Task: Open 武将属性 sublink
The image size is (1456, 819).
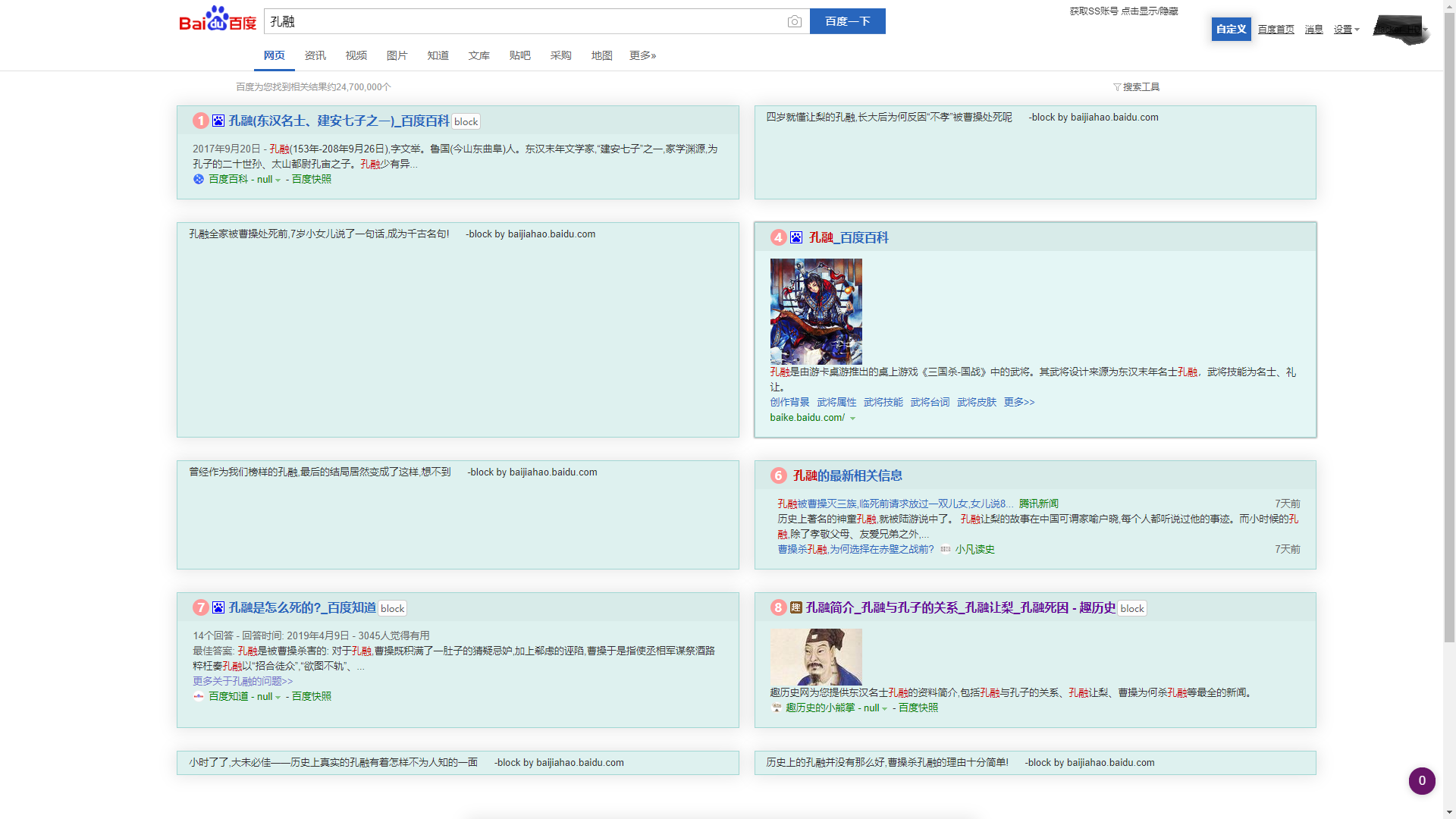Action: coord(836,402)
